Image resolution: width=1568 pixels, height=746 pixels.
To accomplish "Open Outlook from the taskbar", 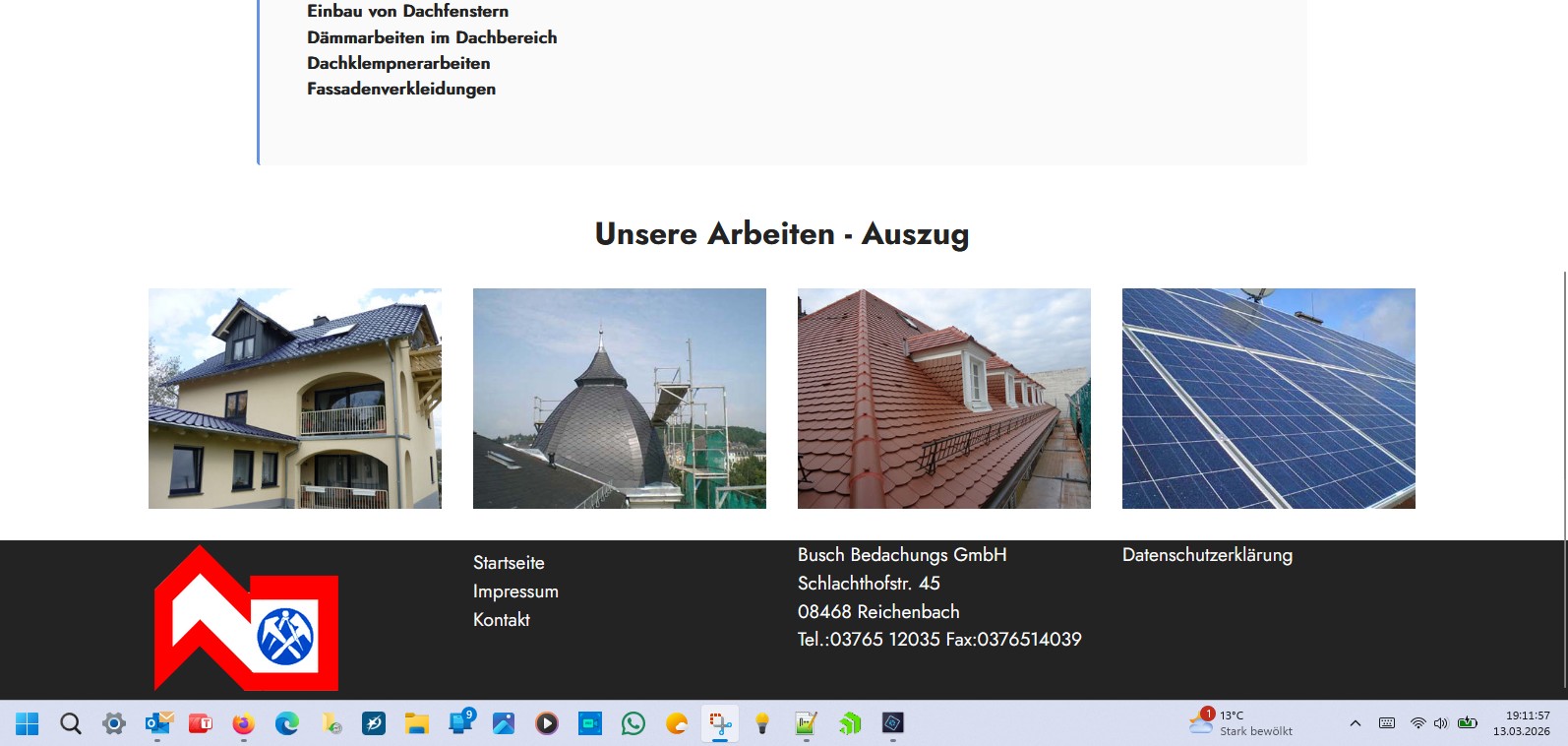I will point(157,724).
